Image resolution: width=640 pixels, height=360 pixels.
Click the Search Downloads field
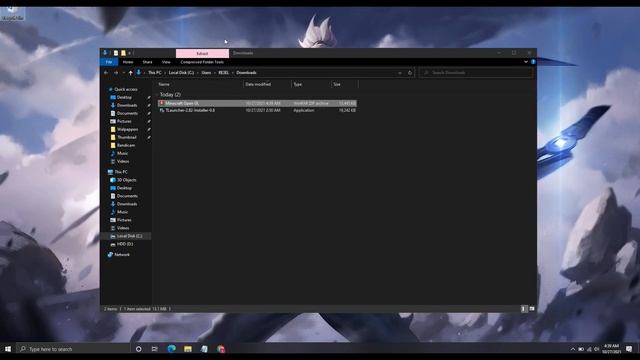point(476,73)
